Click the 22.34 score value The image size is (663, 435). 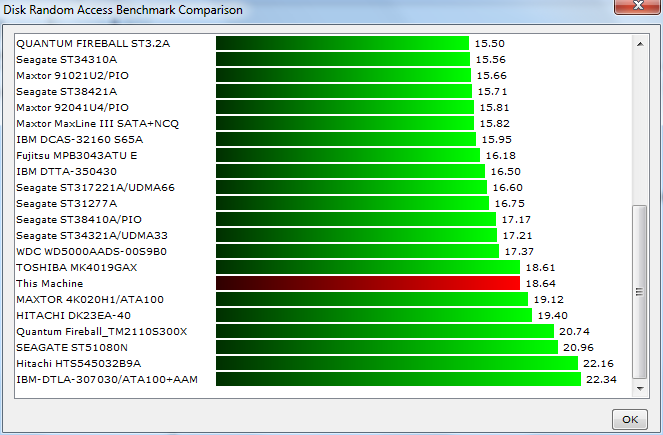(x=601, y=380)
